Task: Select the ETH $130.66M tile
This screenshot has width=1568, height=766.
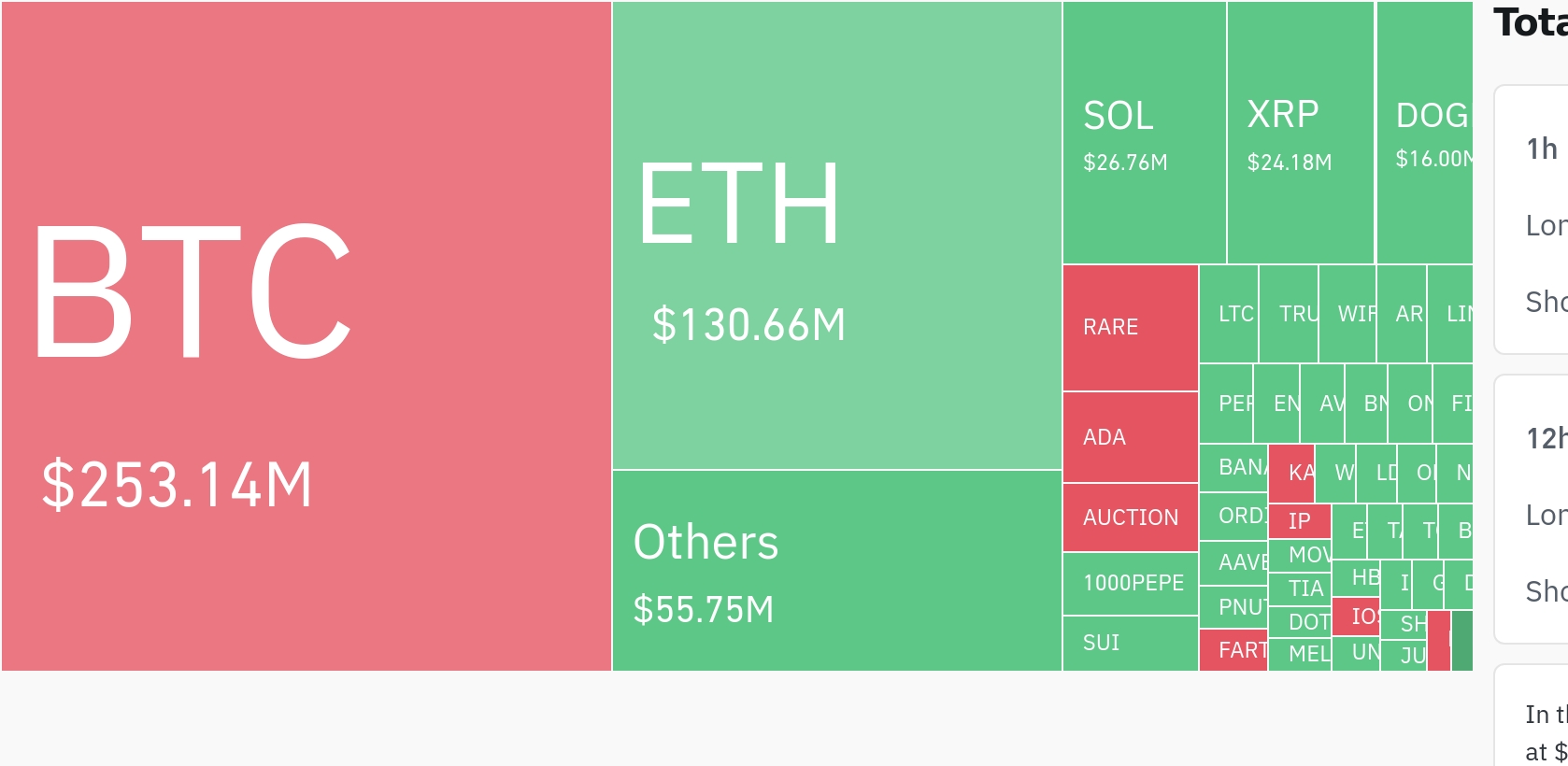Action: click(x=836, y=235)
